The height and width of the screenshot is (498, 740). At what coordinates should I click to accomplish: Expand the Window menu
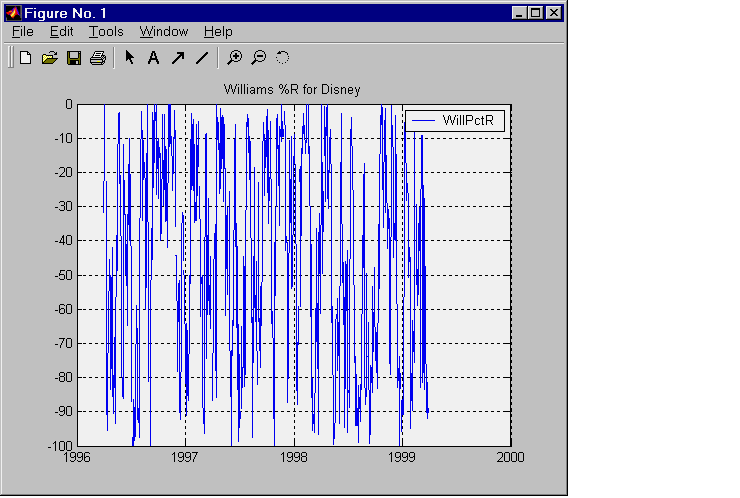[x=163, y=32]
